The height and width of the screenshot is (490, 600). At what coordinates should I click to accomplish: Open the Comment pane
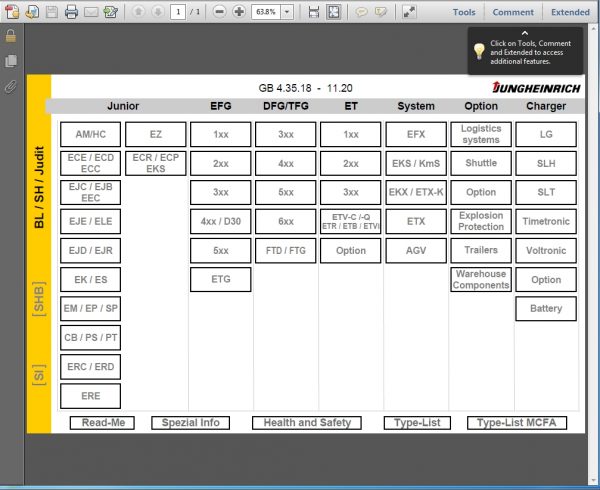click(x=513, y=12)
